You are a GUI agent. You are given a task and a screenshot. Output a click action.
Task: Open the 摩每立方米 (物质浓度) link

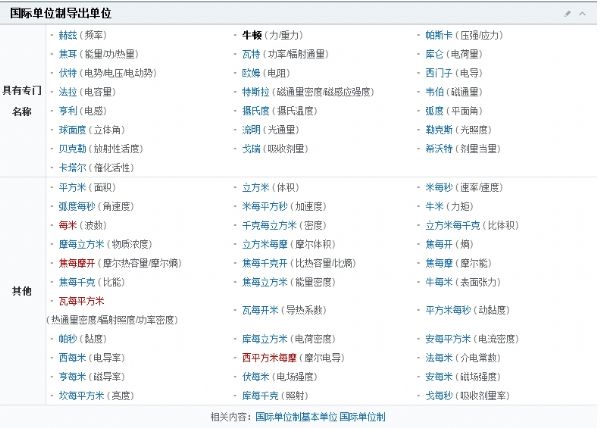82,244
